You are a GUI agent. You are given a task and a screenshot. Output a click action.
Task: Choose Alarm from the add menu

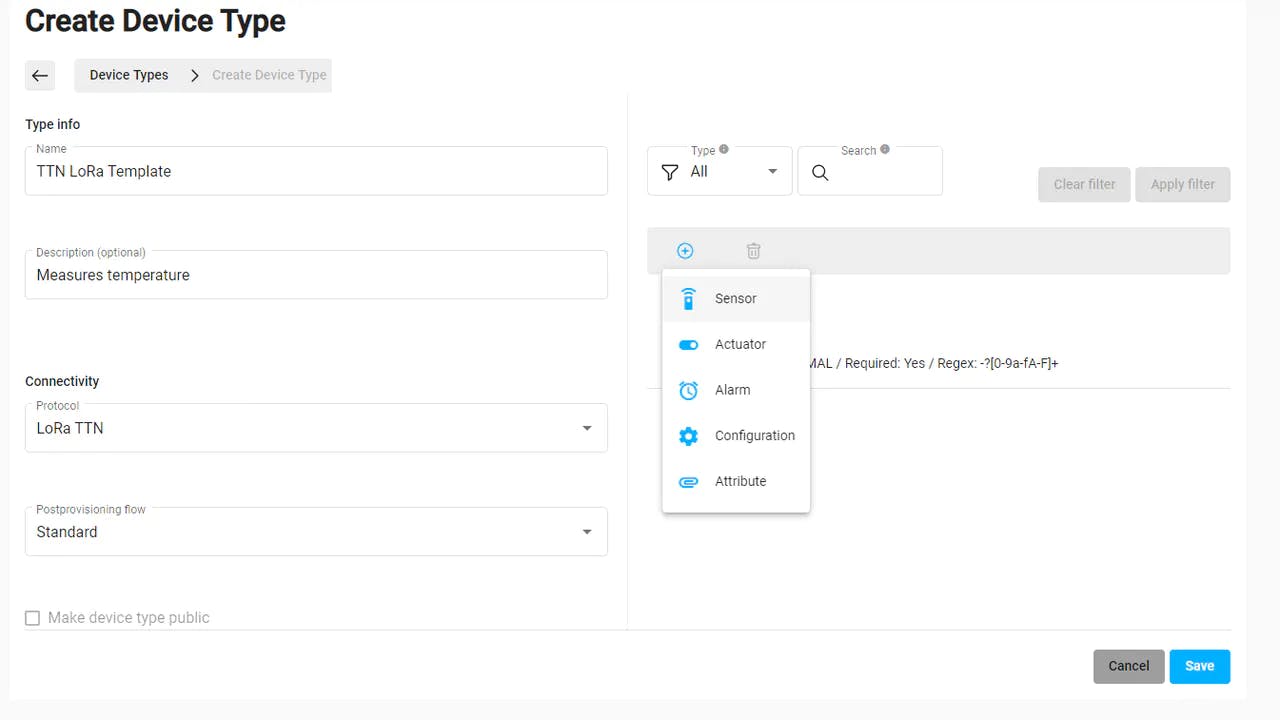click(736, 390)
